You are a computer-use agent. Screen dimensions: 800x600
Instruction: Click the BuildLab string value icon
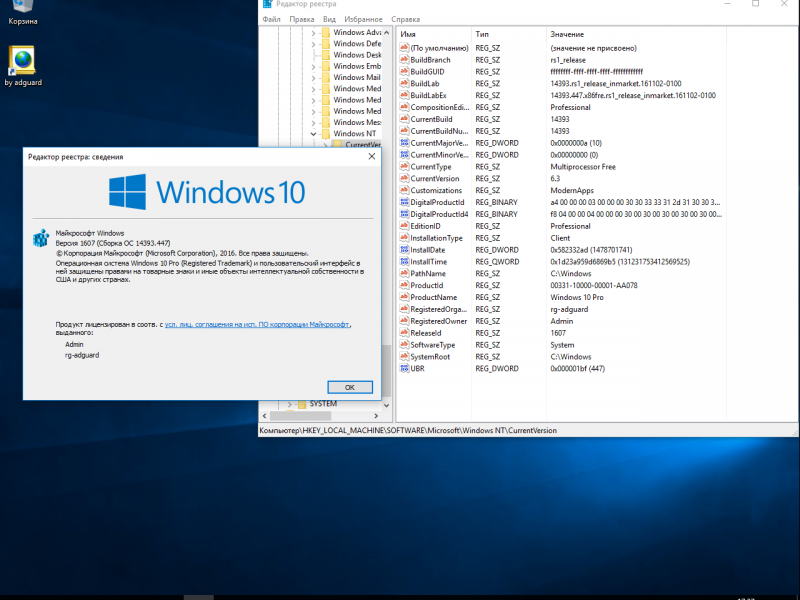404,84
